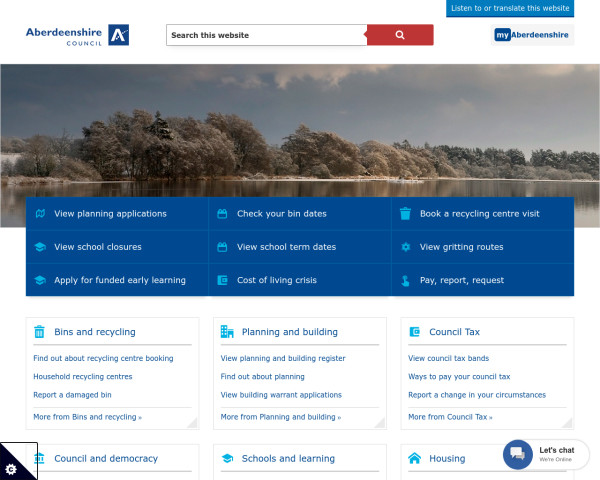Focus the Search this website field
The height and width of the screenshot is (480, 600).
coord(266,35)
